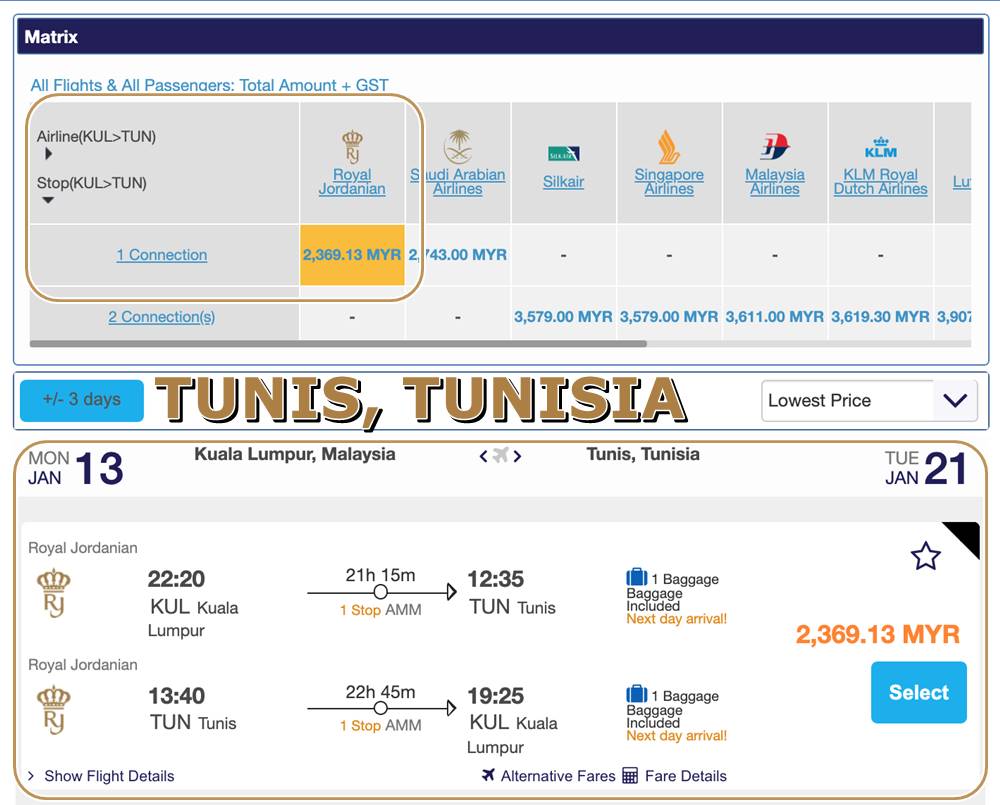Viewport: 1000px width, 805px height.
Task: Open the Silkair airline link
Action: click(x=563, y=182)
